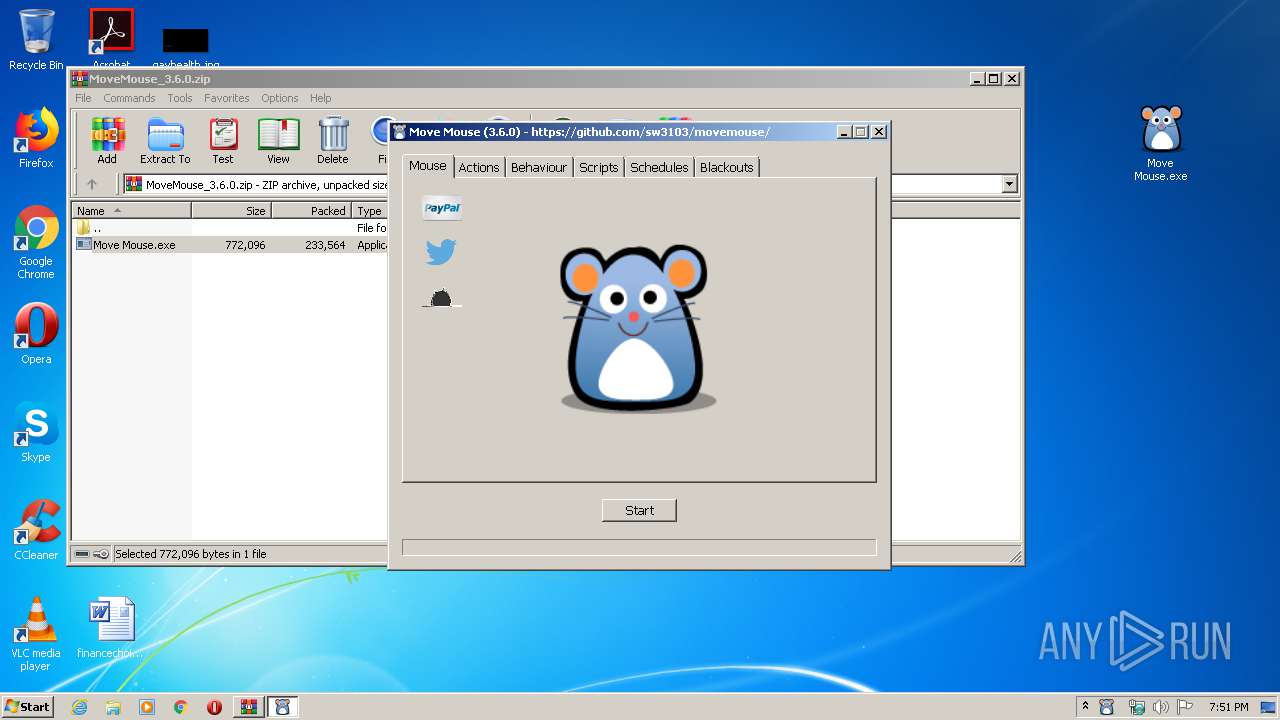Sort WinRAR list by Packed column
The image size is (1280, 720).
click(311, 211)
